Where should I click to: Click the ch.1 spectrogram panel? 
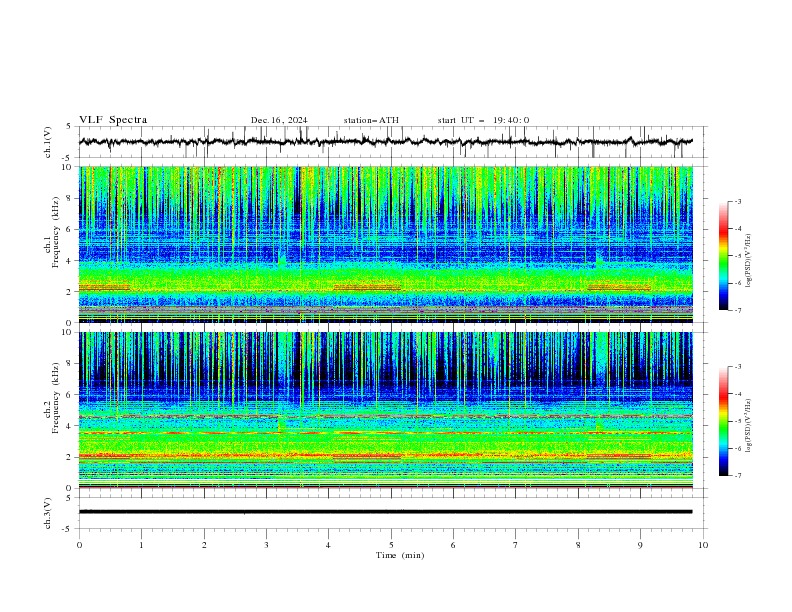click(385, 244)
